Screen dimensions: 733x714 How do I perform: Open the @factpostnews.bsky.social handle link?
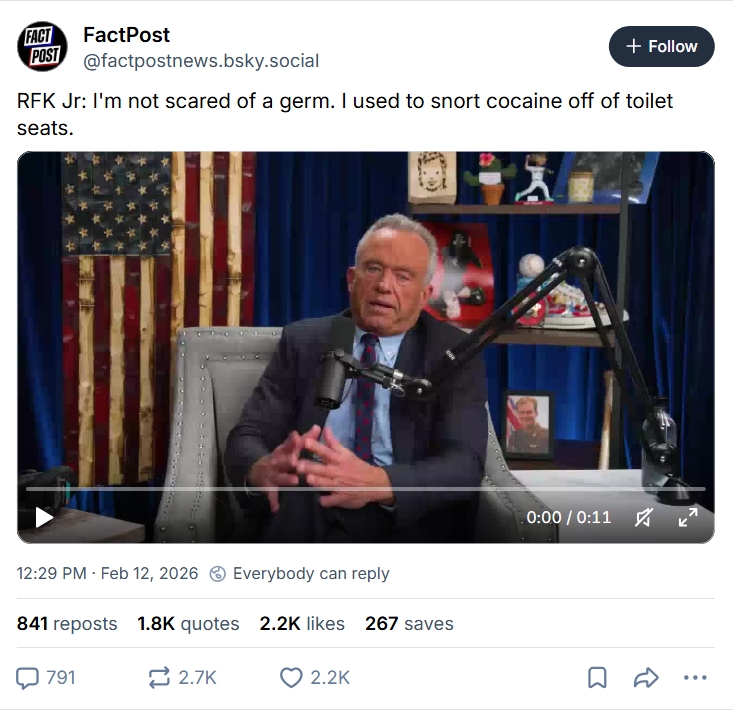coord(201,61)
